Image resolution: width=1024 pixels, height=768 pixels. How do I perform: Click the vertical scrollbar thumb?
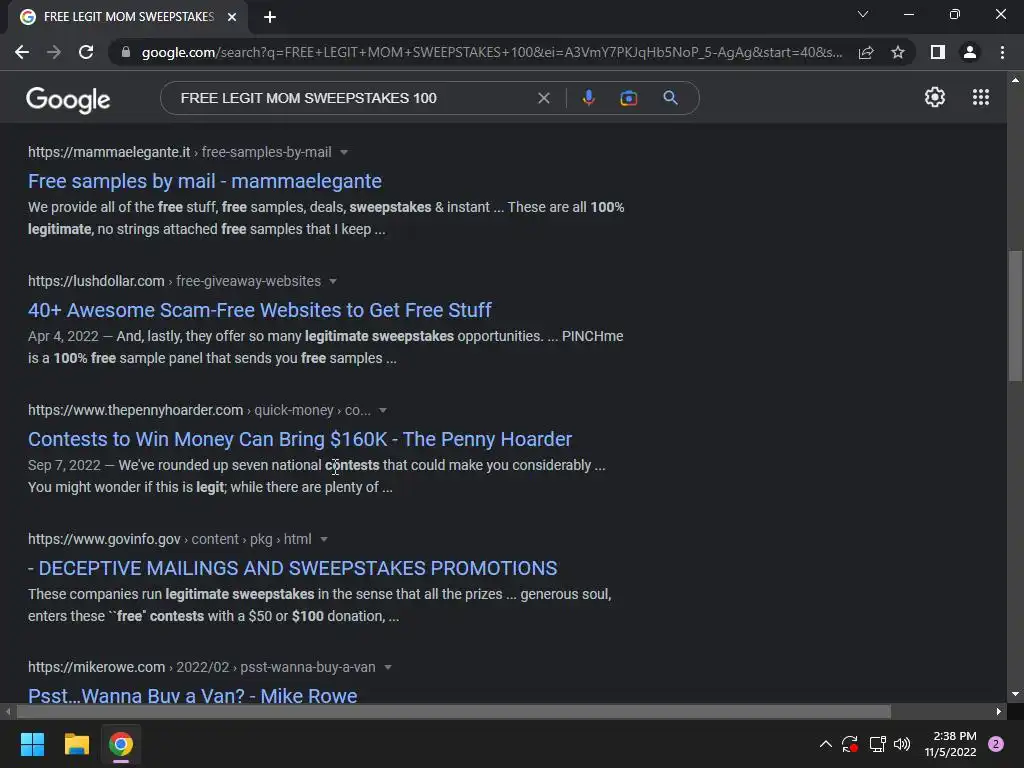point(1015,315)
